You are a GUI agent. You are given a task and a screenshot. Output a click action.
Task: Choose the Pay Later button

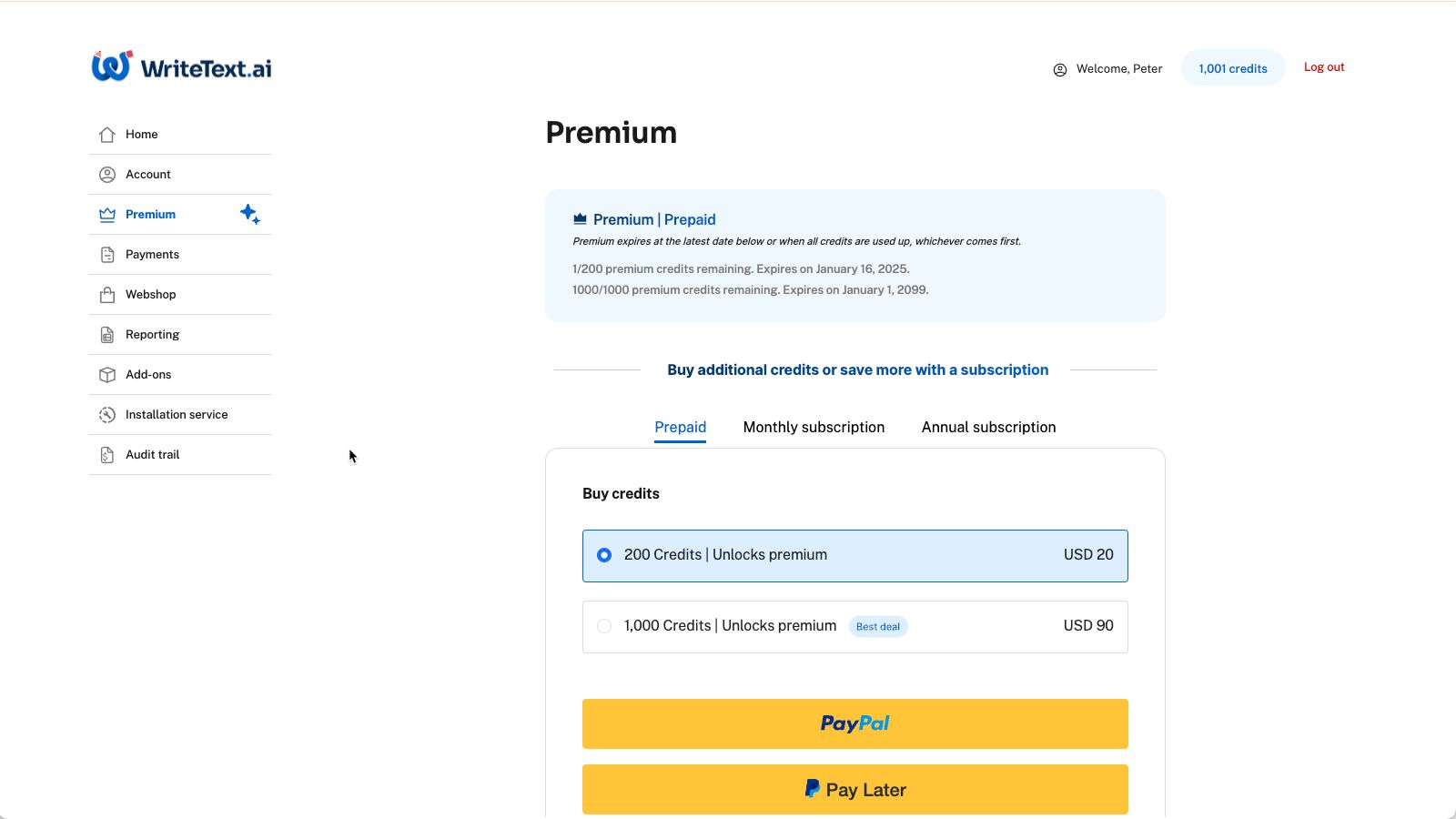[854, 789]
